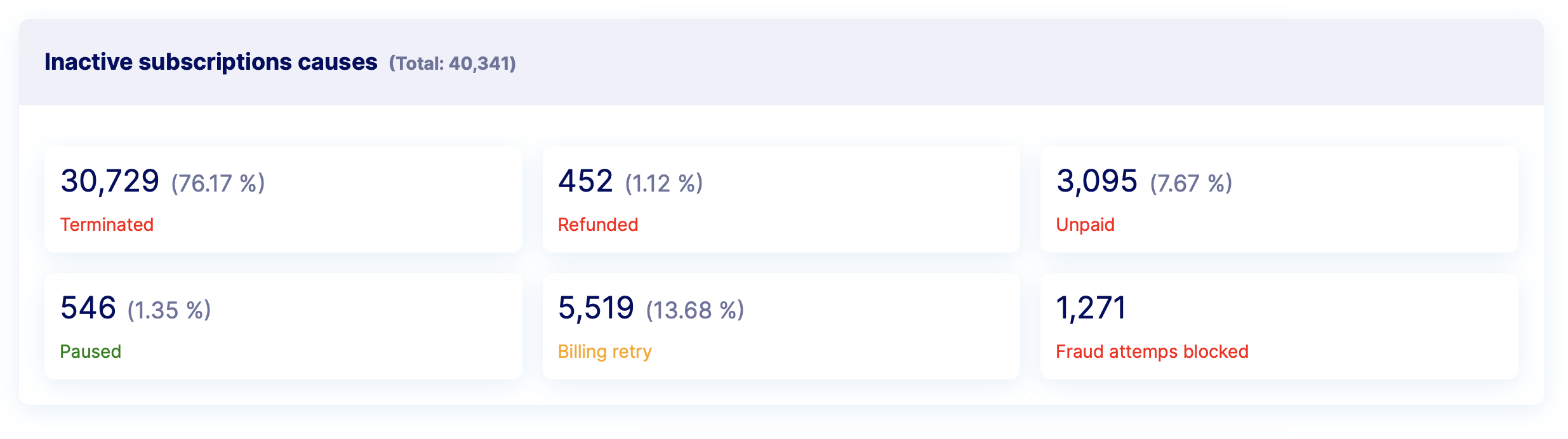
Task: Select the 546 paused count
Action: [88, 308]
